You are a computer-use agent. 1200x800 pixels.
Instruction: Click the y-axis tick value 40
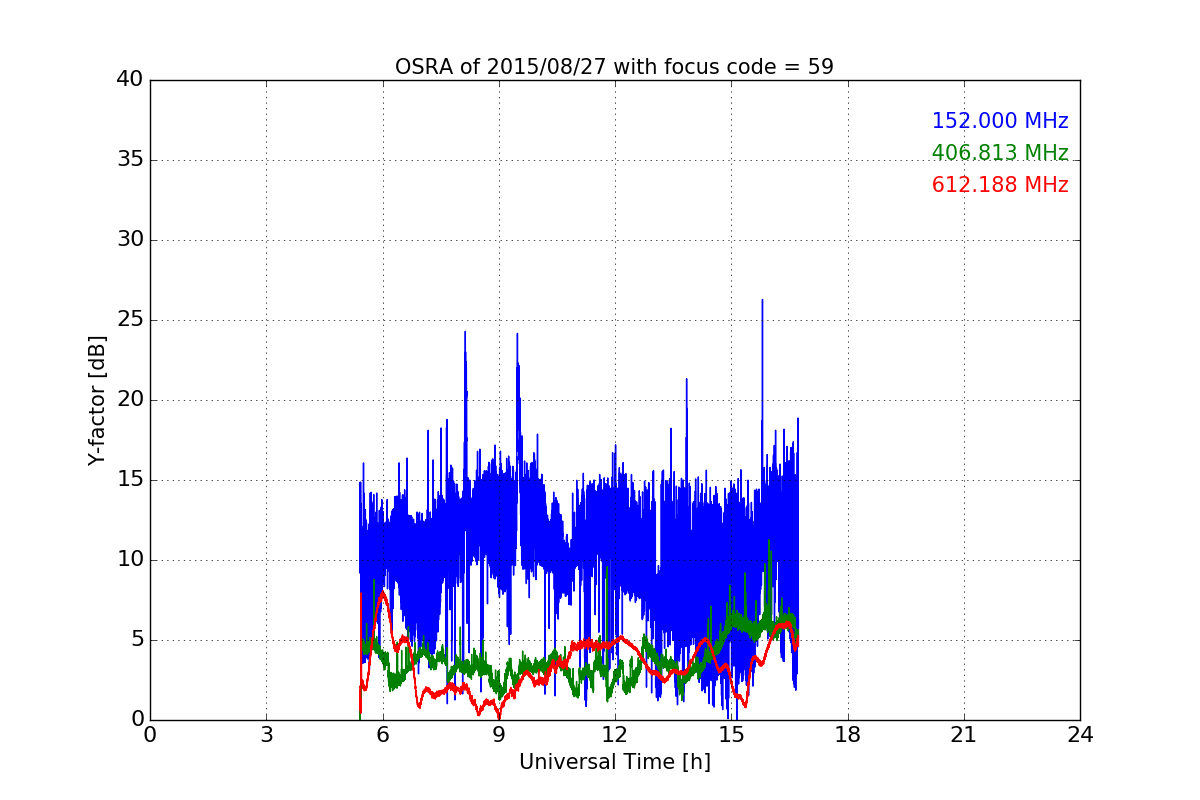coord(130,80)
